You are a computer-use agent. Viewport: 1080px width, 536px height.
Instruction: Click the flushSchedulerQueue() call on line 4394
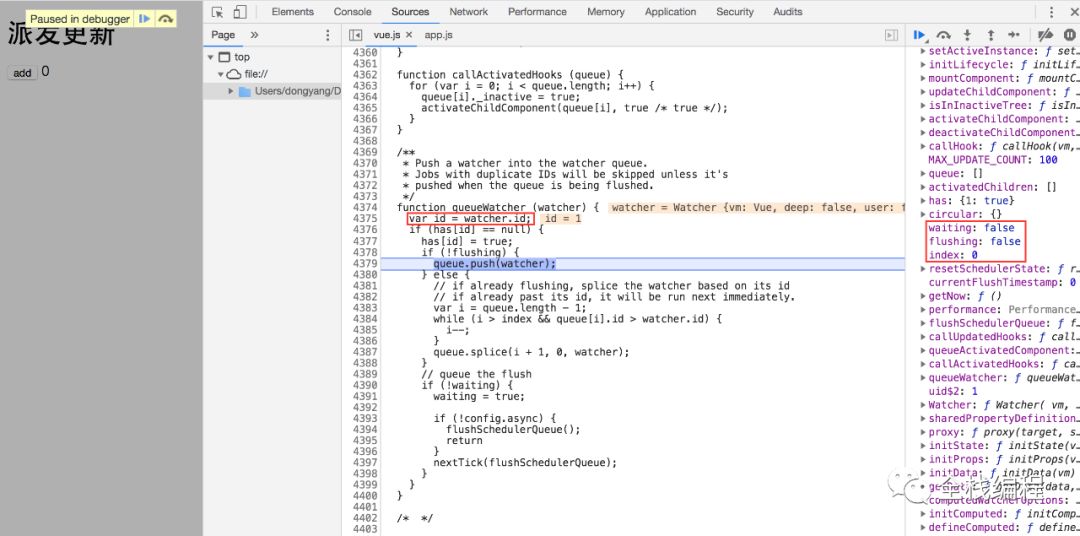pos(513,429)
